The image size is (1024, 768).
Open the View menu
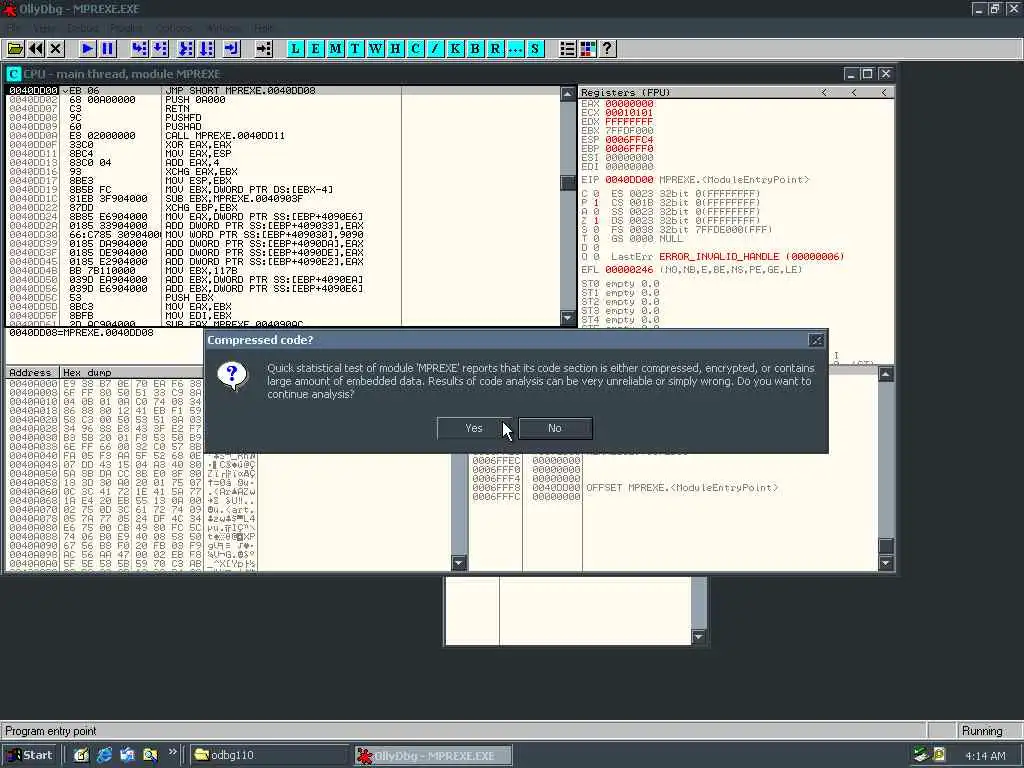[x=44, y=28]
